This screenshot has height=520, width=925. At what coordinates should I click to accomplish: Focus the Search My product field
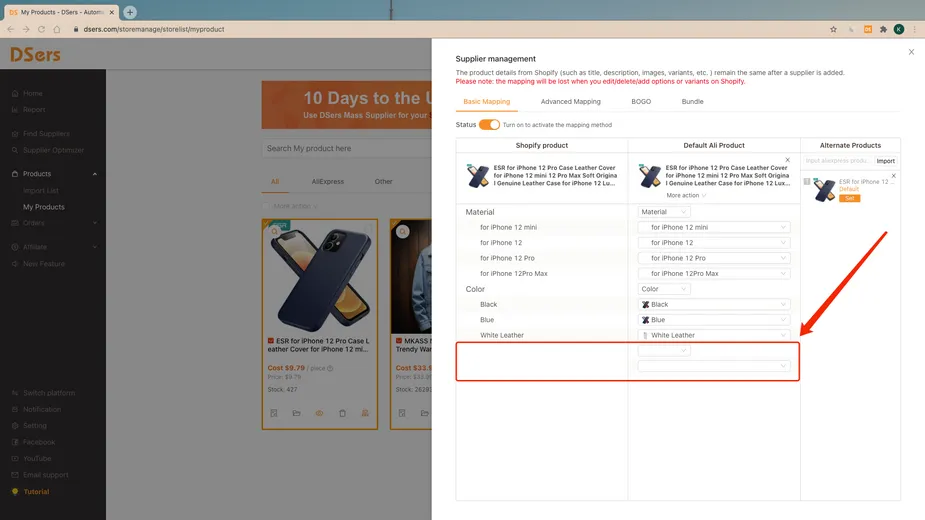347,149
